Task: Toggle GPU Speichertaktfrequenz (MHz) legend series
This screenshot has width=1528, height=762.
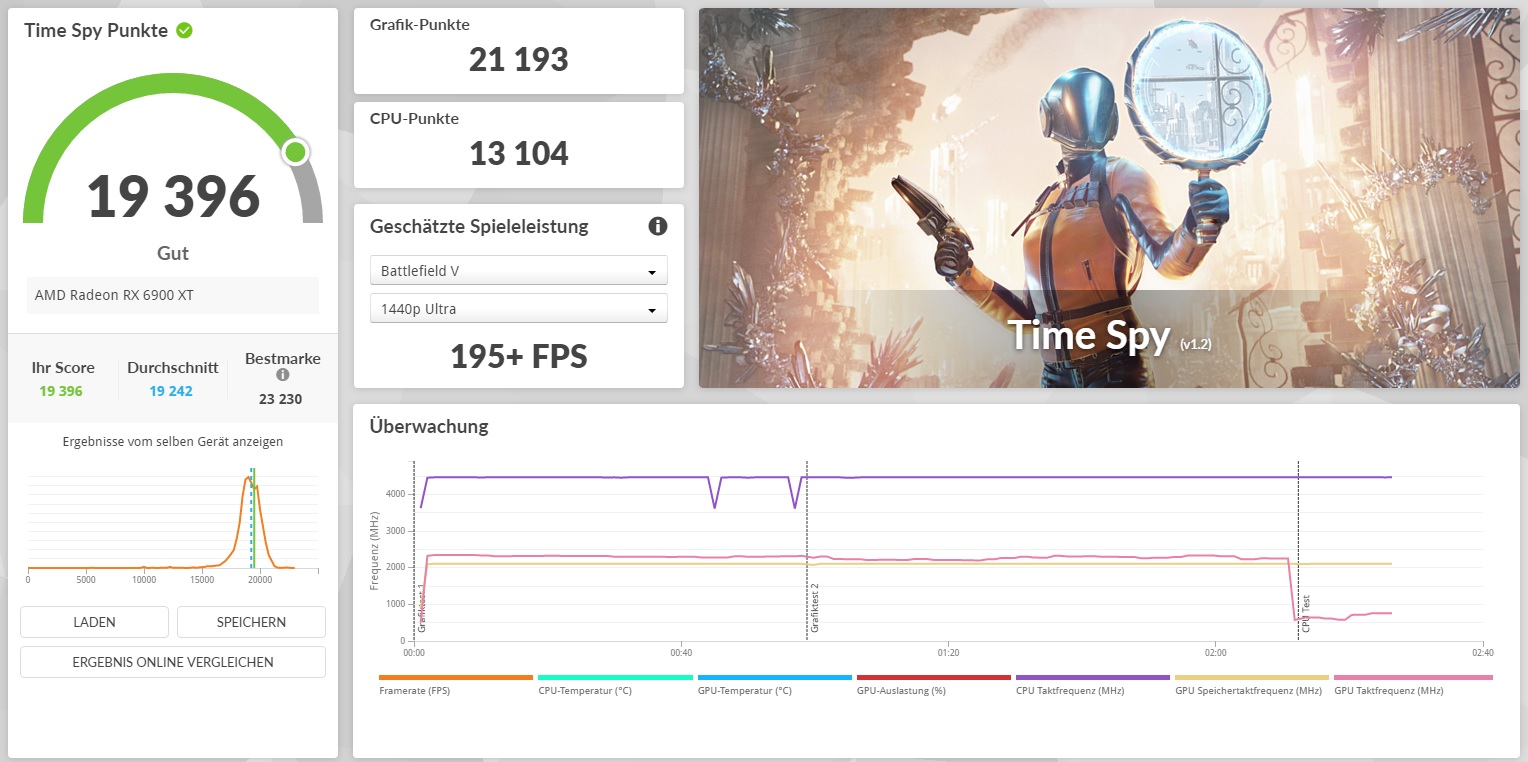Action: (1251, 685)
